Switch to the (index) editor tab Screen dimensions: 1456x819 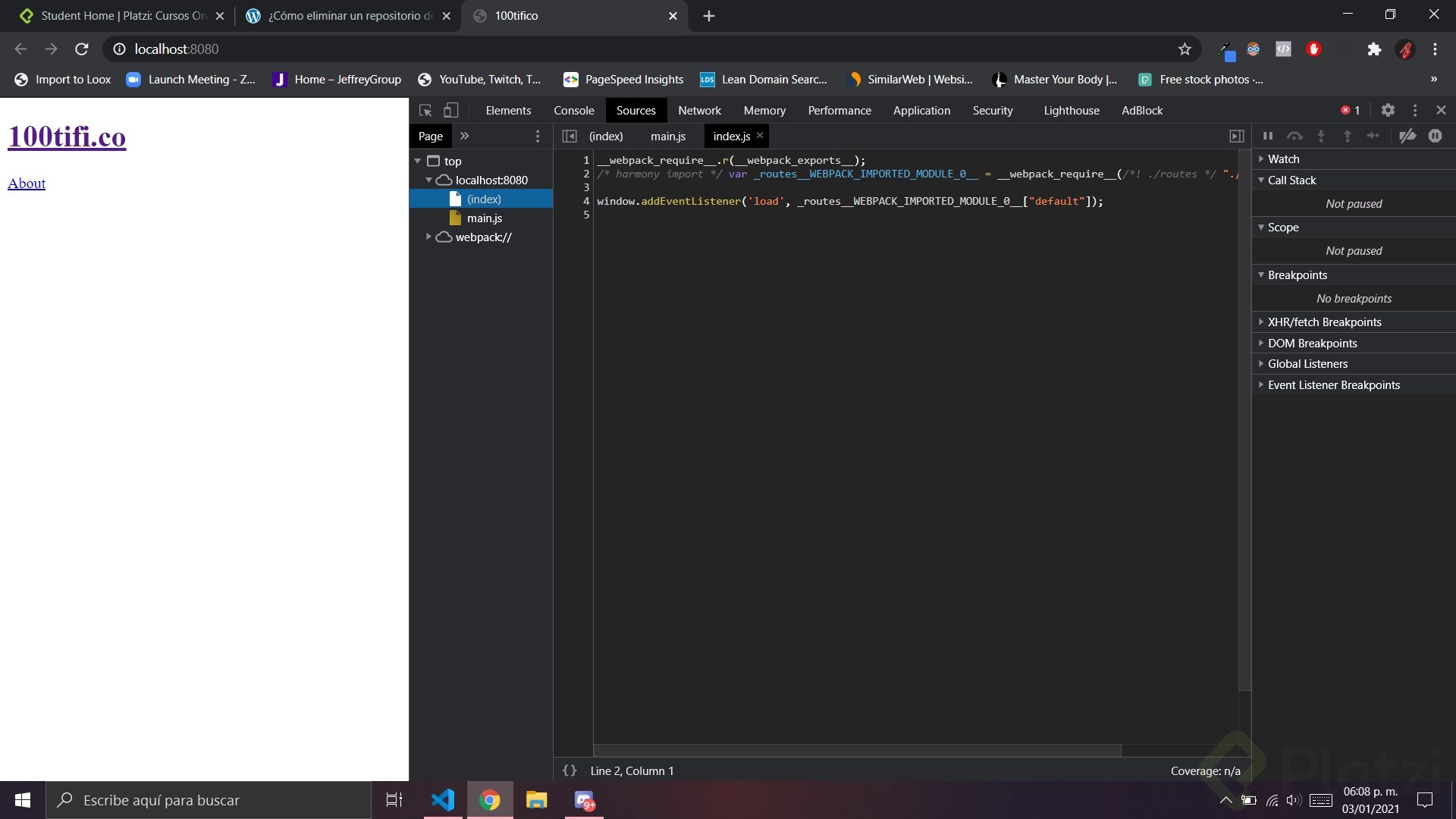[x=606, y=136]
